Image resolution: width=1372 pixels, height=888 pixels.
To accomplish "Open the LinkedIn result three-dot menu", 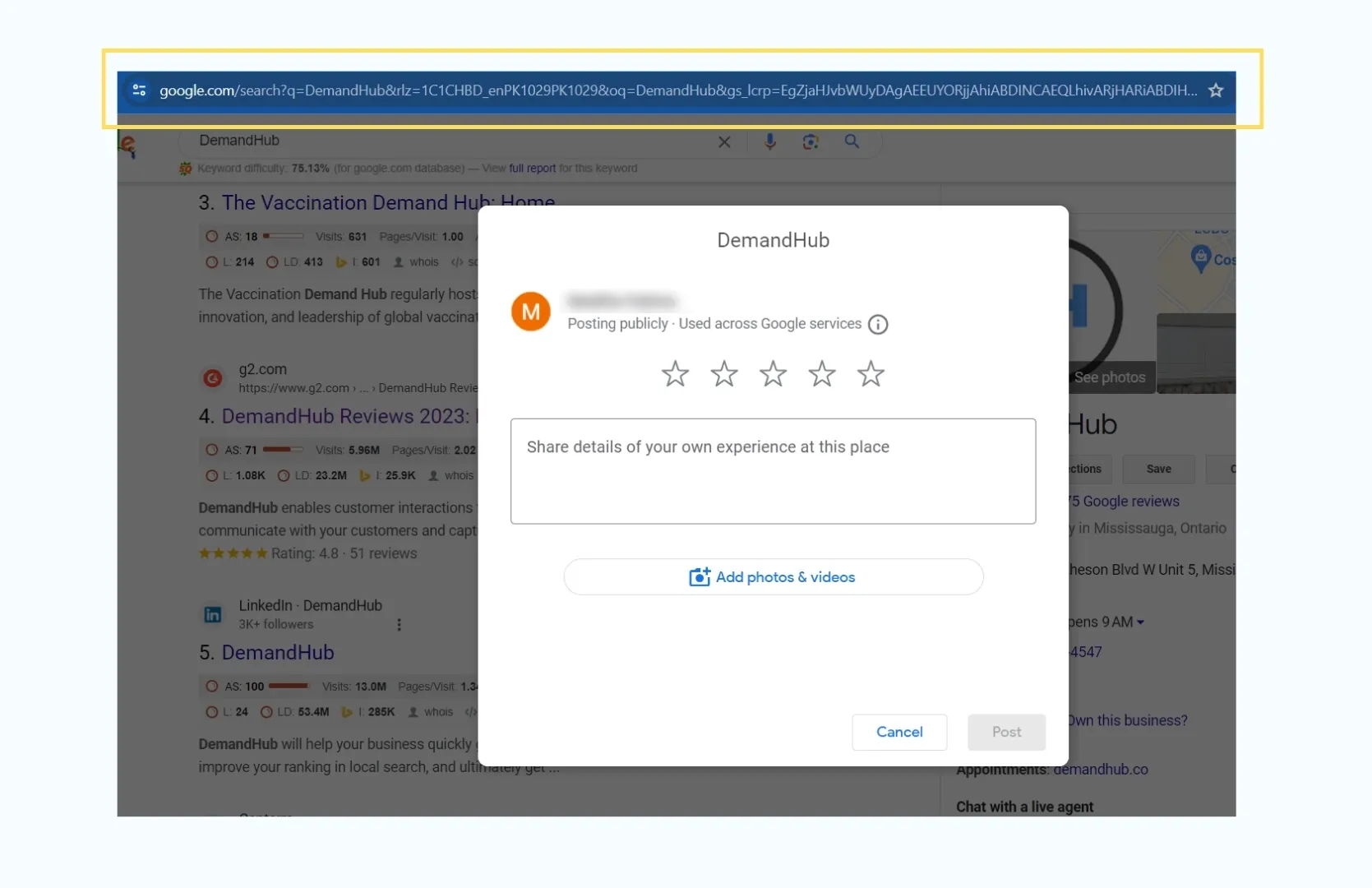I will (x=400, y=625).
